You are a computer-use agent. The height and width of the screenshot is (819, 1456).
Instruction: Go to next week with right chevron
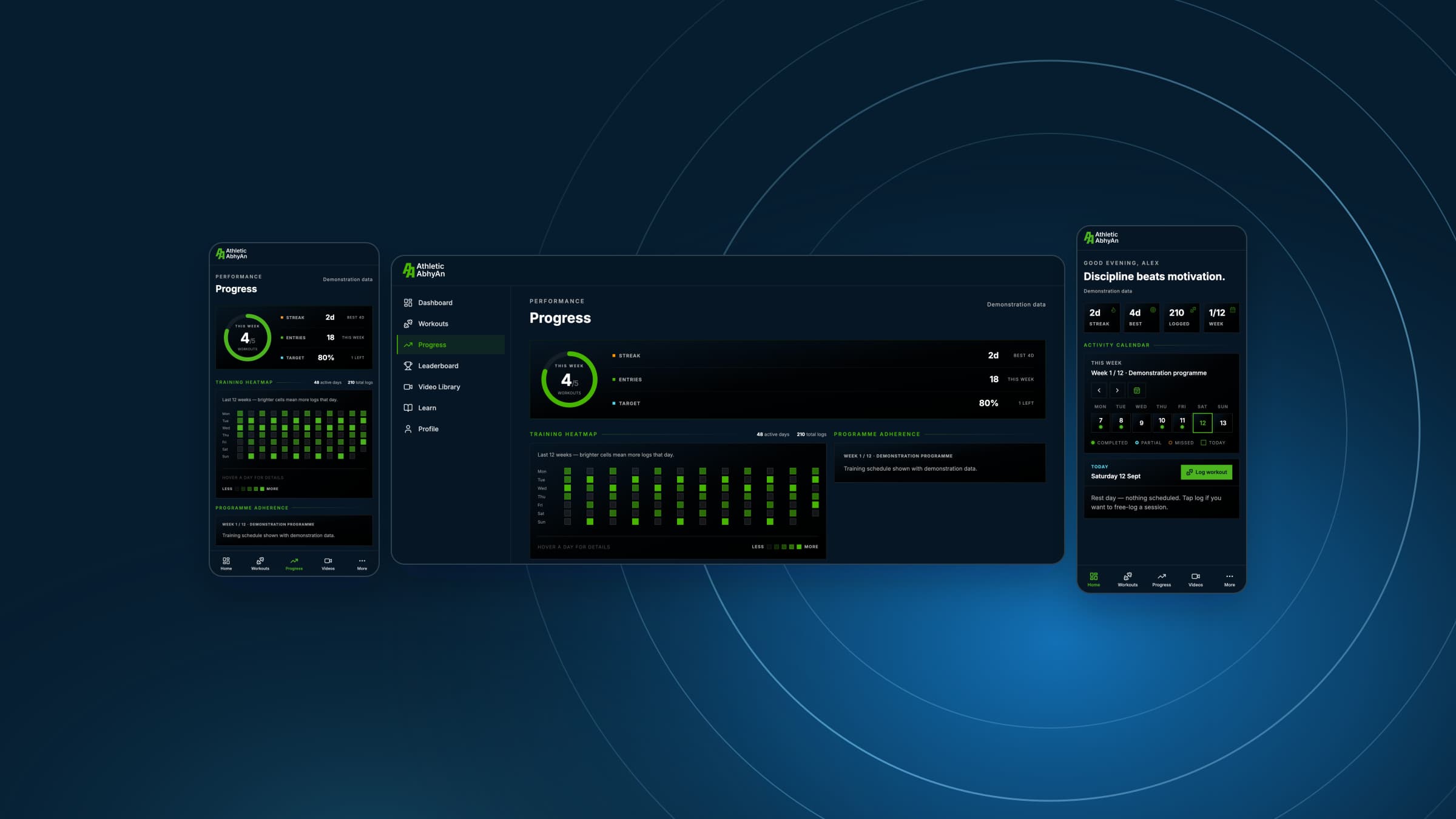pyautogui.click(x=1117, y=391)
